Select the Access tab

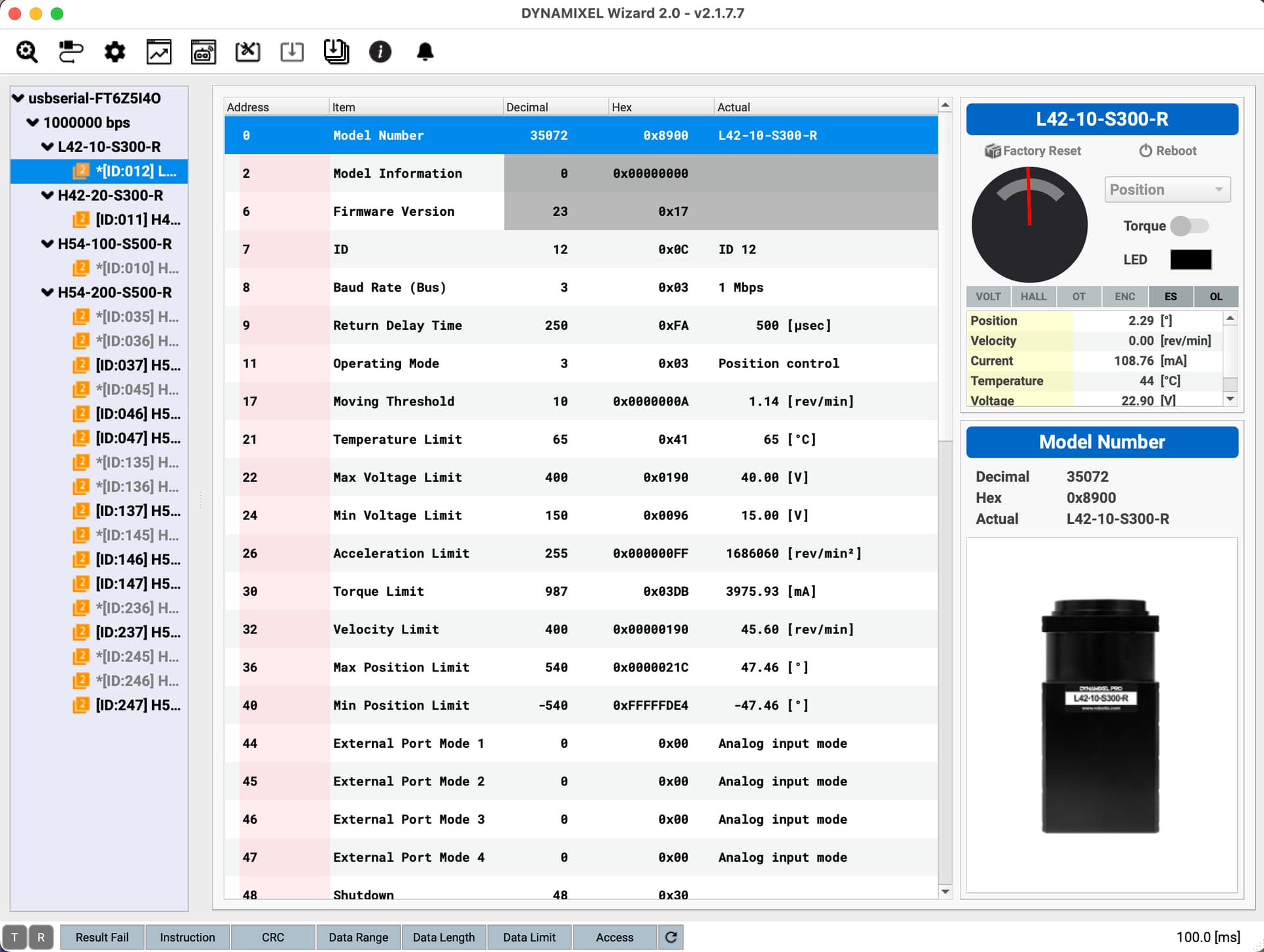pyautogui.click(x=615, y=937)
